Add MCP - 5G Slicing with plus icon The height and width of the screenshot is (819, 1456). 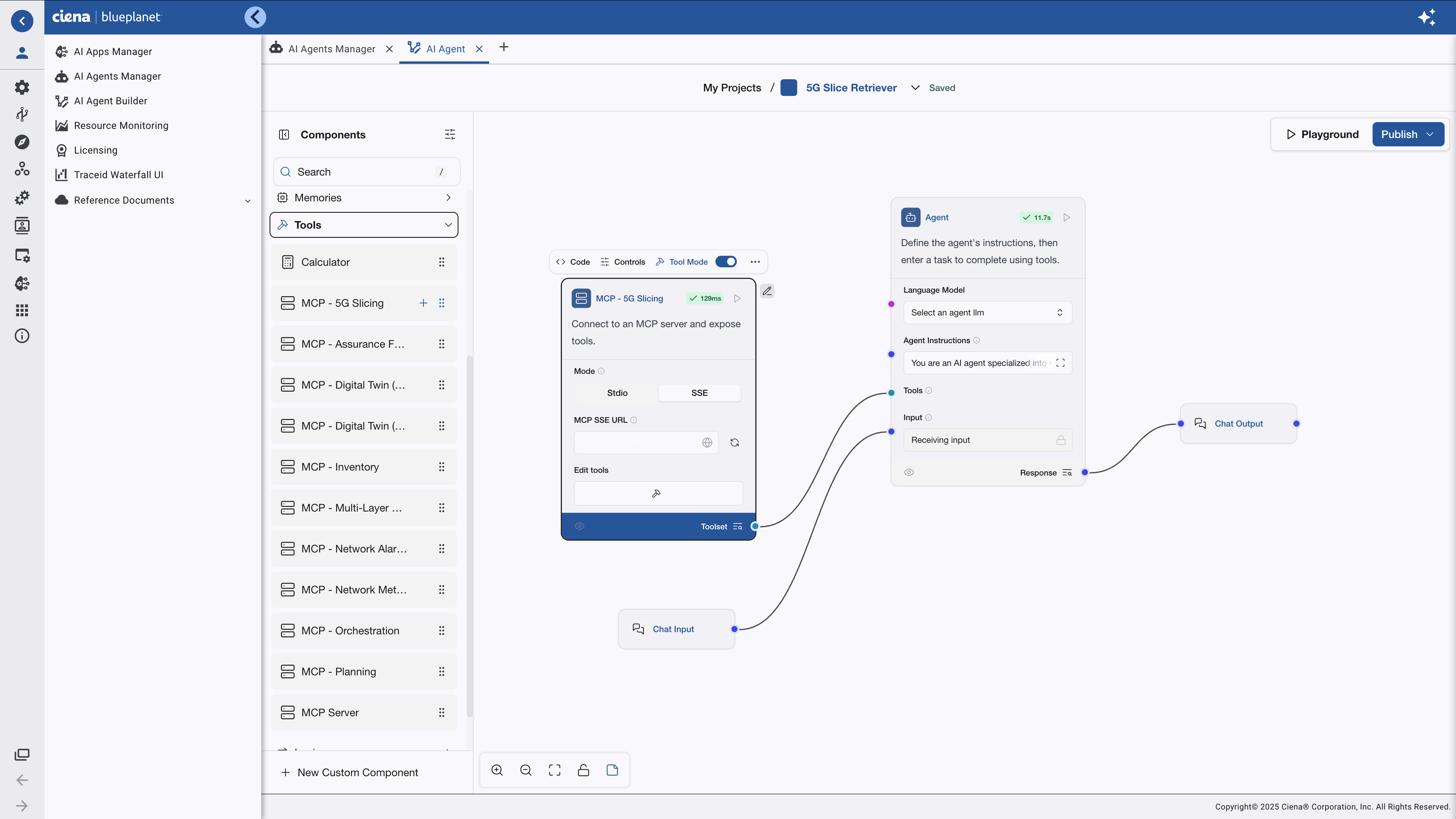pyautogui.click(x=424, y=303)
